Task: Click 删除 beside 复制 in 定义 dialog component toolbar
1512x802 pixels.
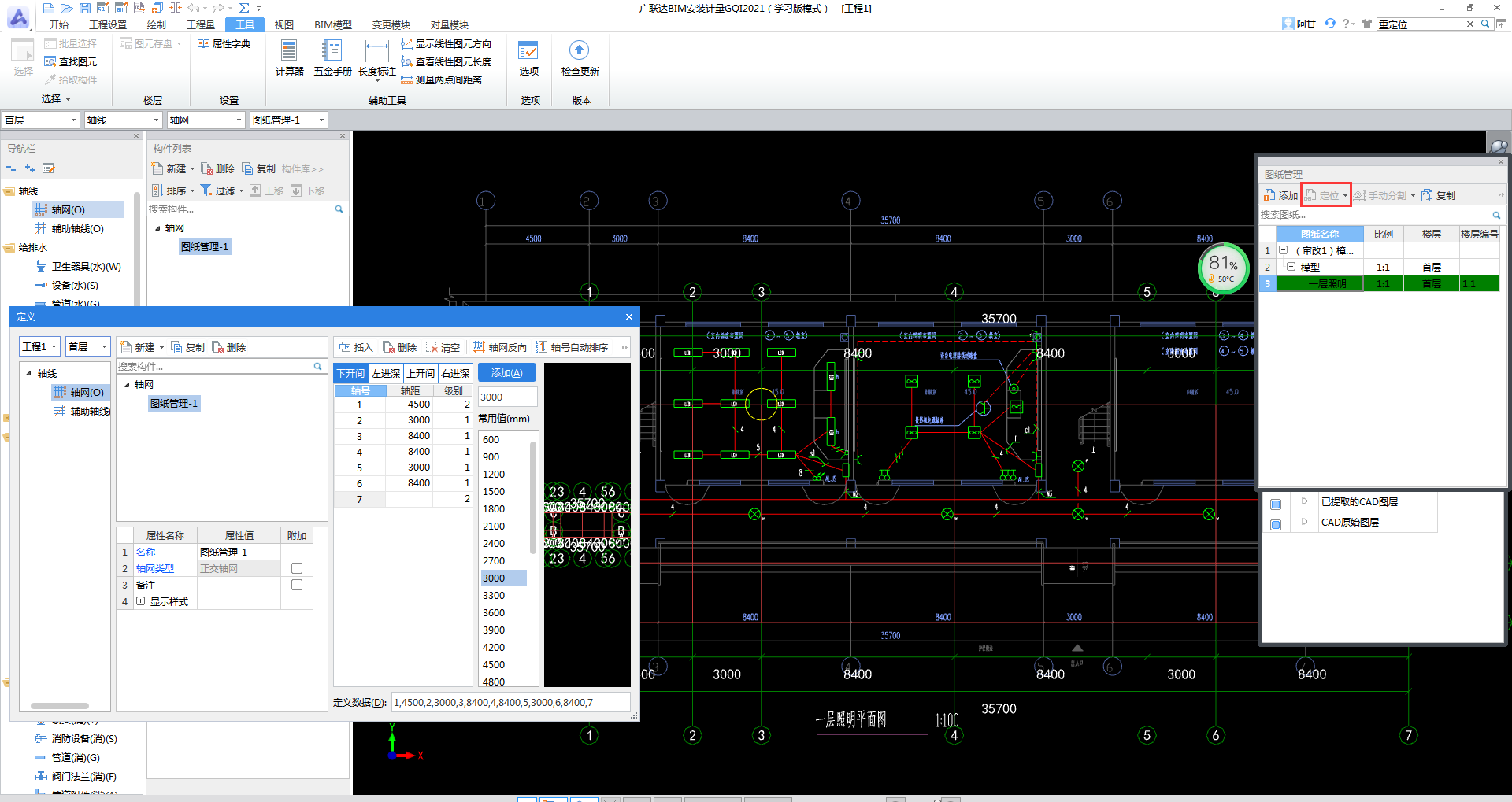Action: point(229,347)
